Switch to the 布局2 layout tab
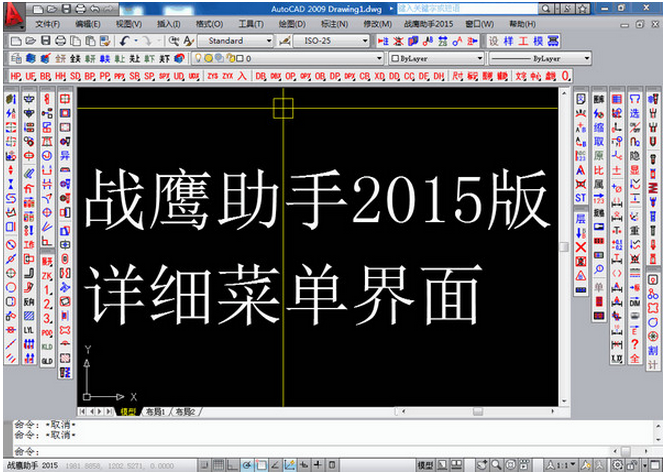The height and width of the screenshot is (474, 671). pos(185,412)
